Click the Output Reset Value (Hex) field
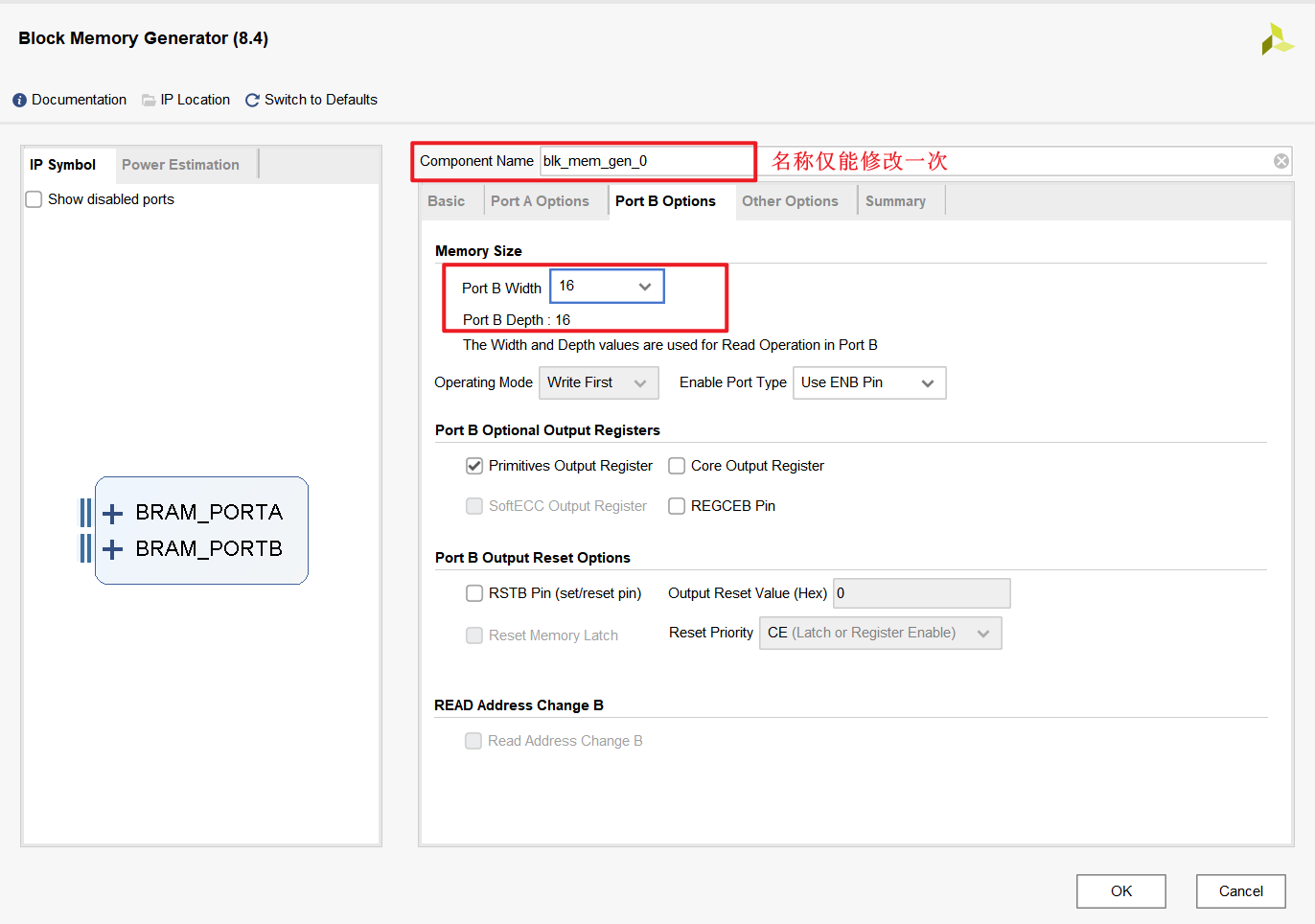Viewport: 1315px width, 924px height. click(921, 593)
